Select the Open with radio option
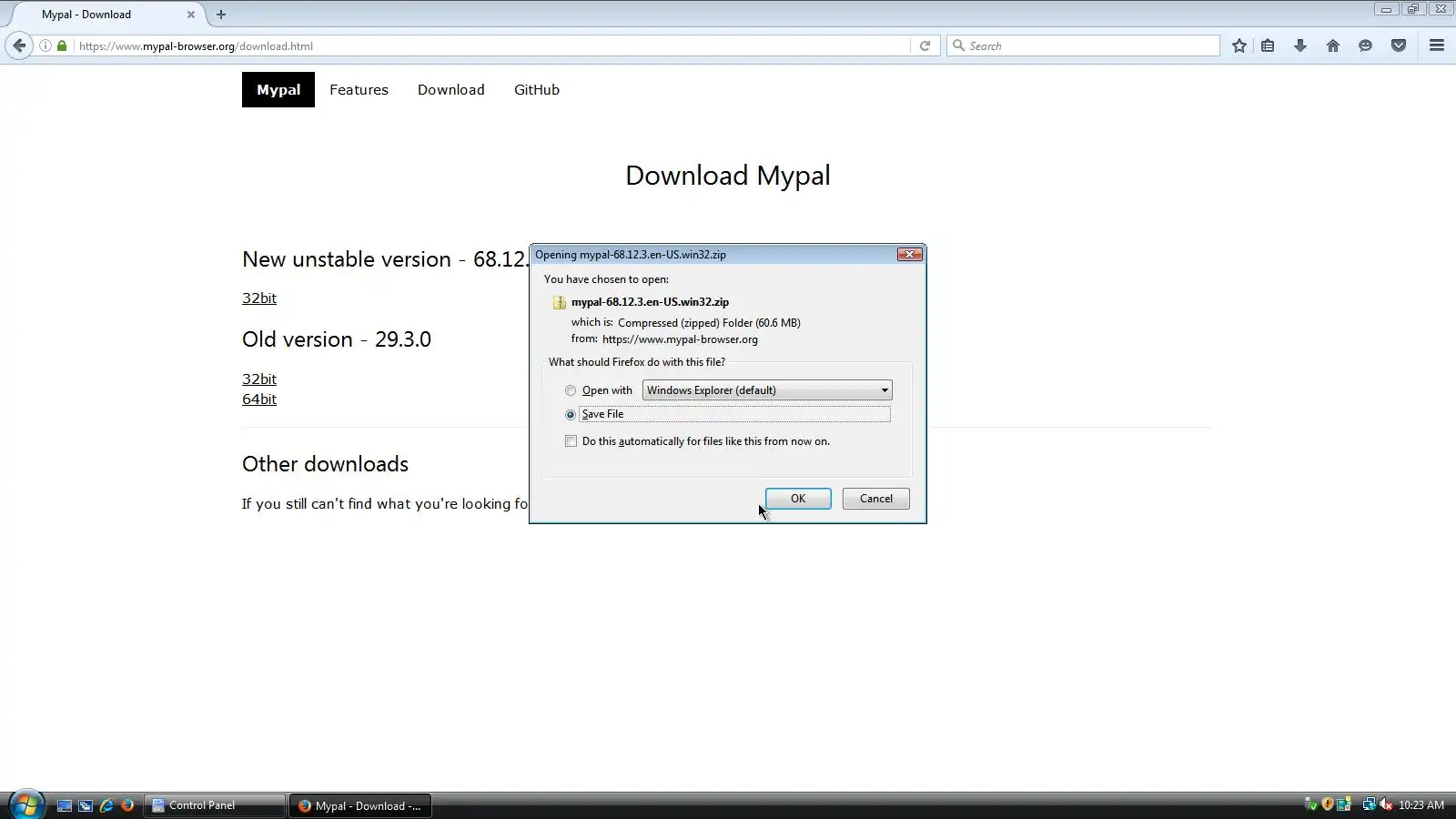The image size is (1456, 819). pyautogui.click(x=571, y=390)
